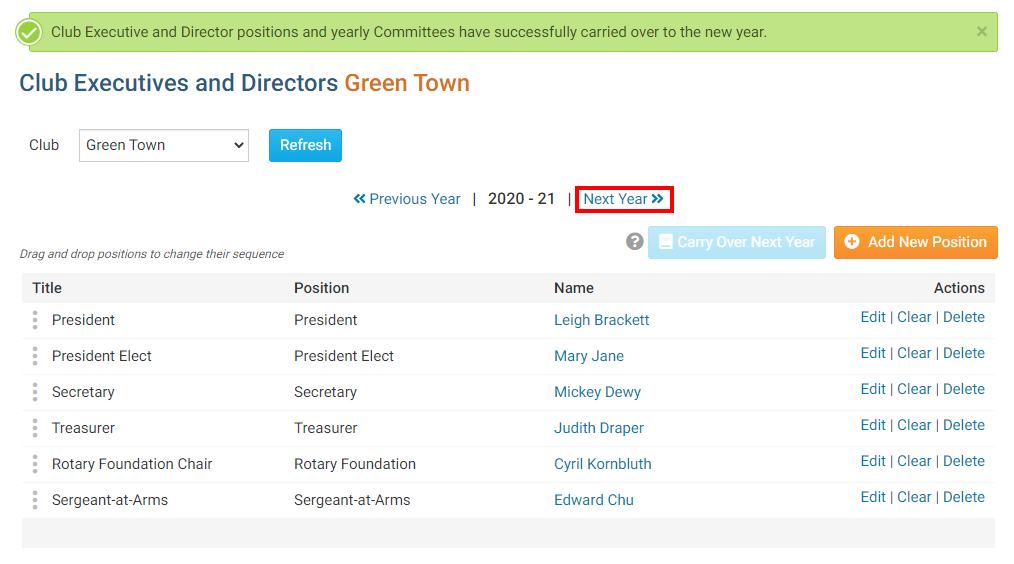Edit the President Elect position
This screenshot has height=564, width=1014.
(x=872, y=353)
